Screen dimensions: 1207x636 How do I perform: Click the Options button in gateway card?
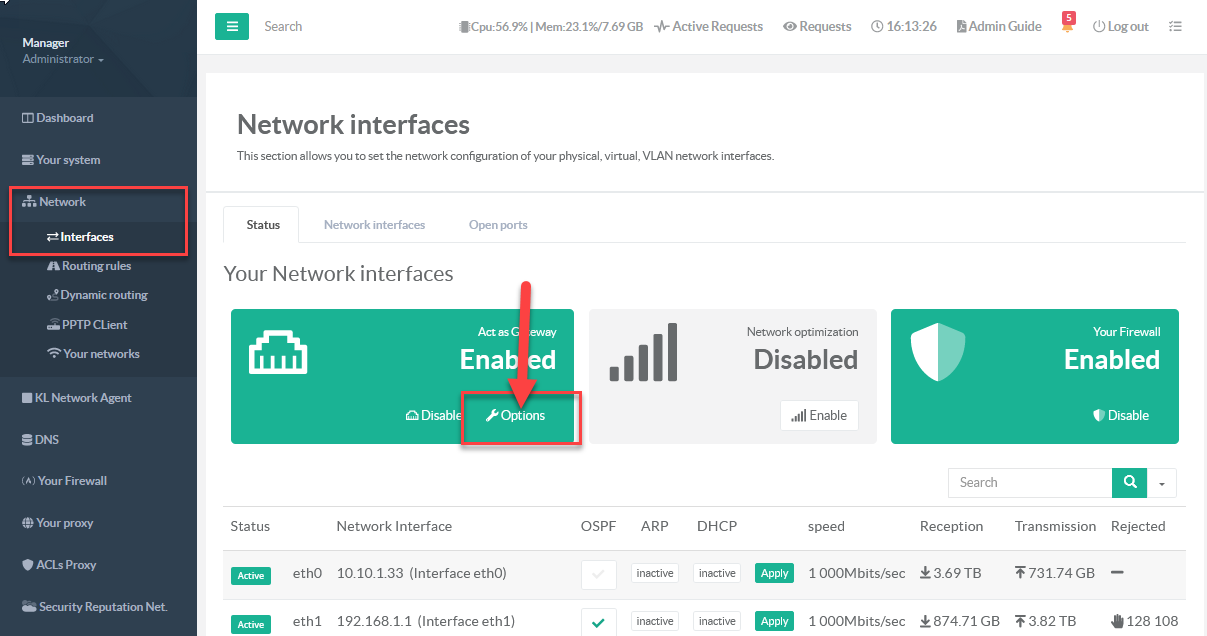click(516, 415)
